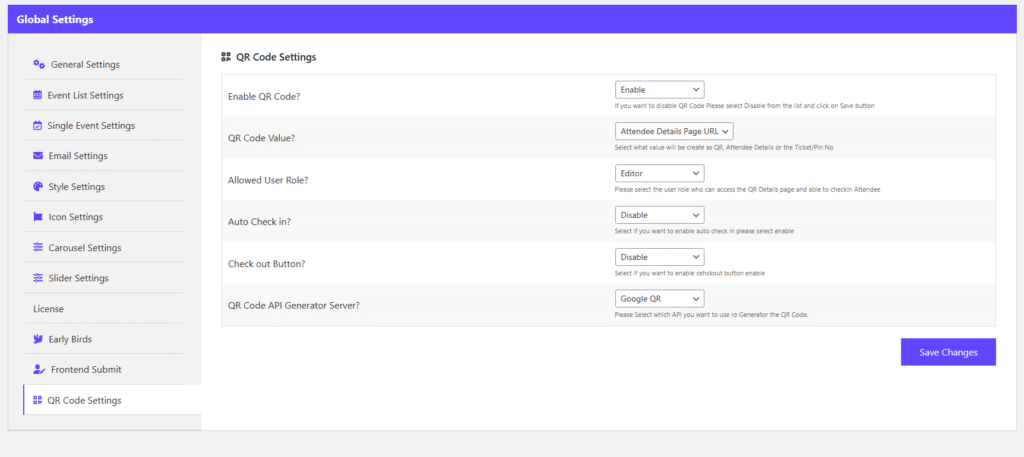Viewport: 1024px width, 457px height.
Task: Click the Icon Settings flag icon
Action: pyautogui.click(x=38, y=217)
